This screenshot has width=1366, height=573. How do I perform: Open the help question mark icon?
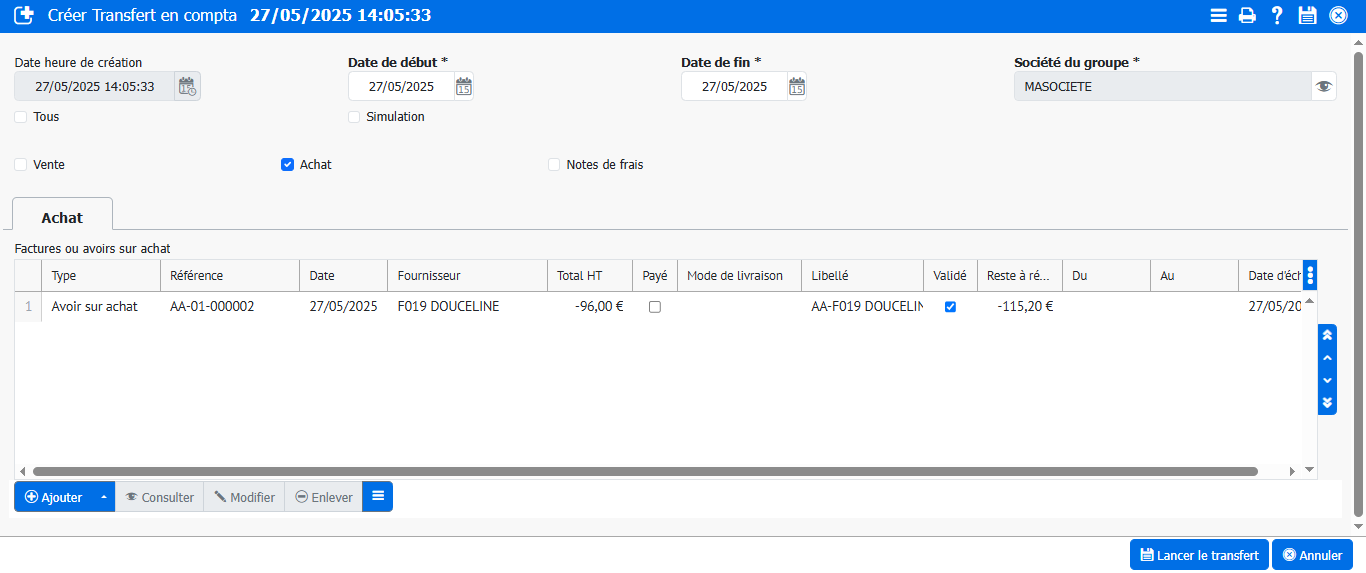(x=1277, y=15)
